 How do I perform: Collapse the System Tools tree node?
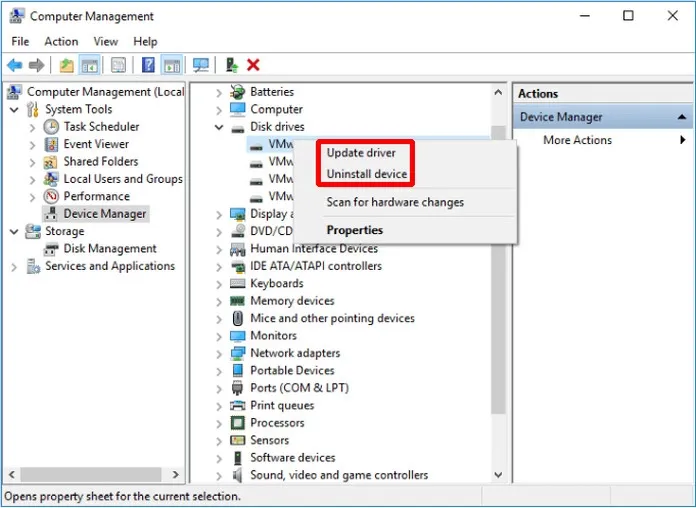(14, 109)
